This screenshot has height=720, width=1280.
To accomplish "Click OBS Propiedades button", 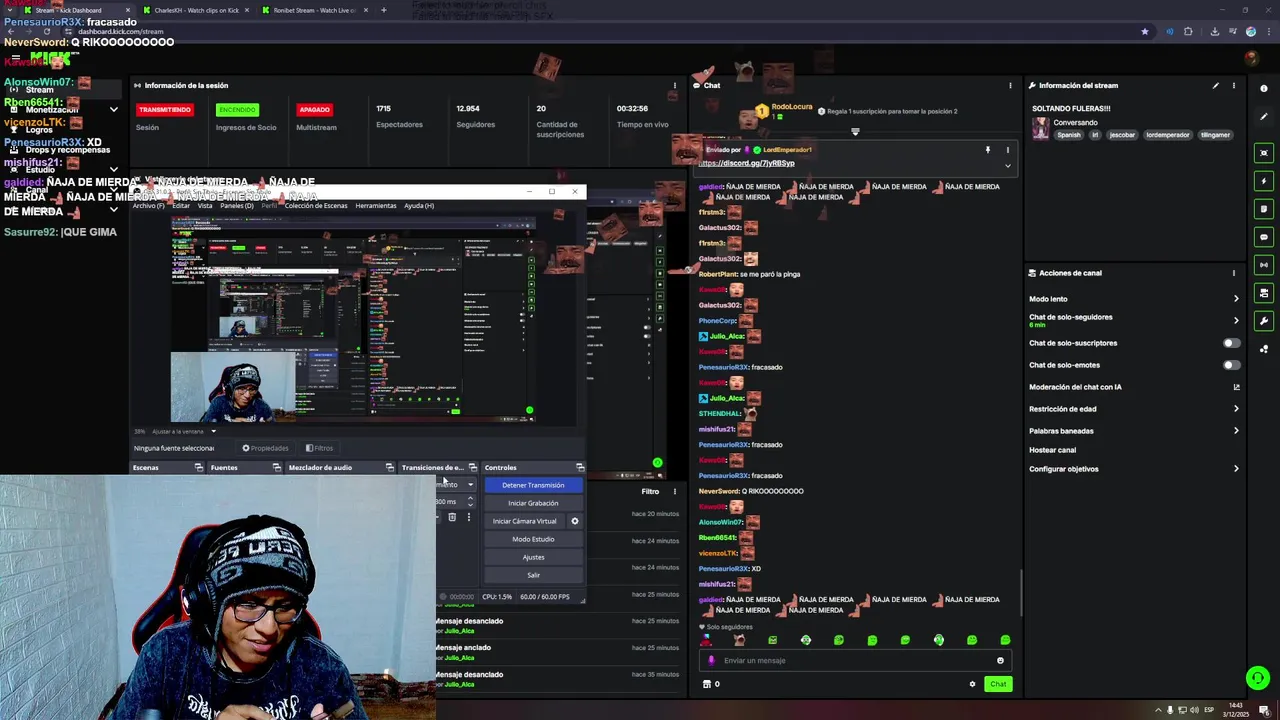I will (265, 448).
